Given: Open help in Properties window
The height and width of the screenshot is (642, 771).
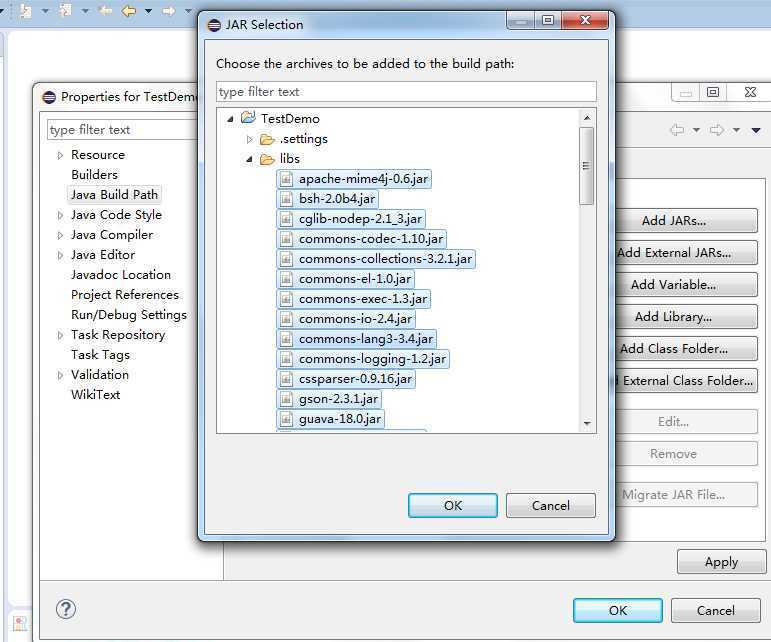Looking at the screenshot, I should tap(66, 610).
